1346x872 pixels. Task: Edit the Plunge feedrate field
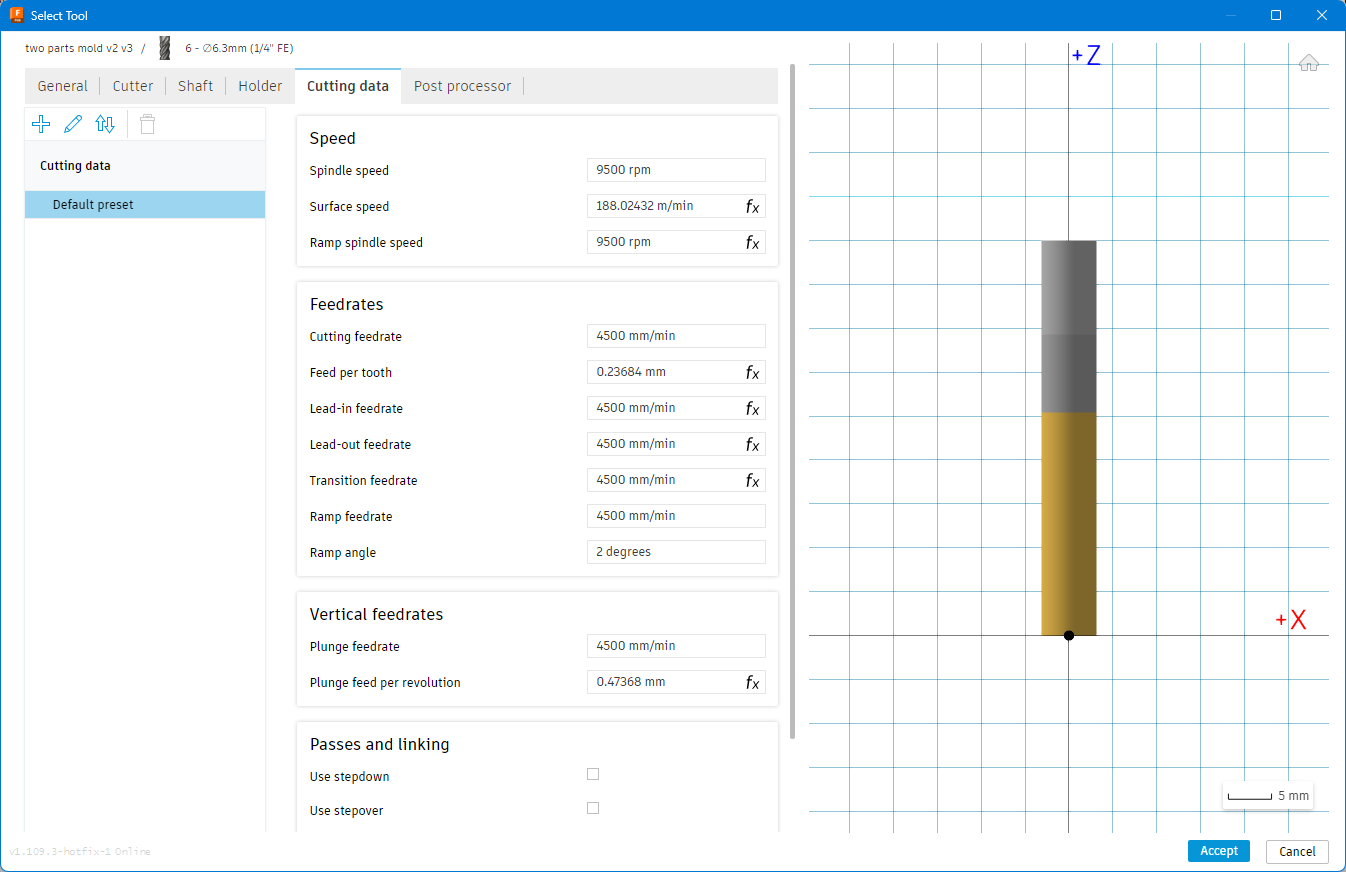[676, 646]
